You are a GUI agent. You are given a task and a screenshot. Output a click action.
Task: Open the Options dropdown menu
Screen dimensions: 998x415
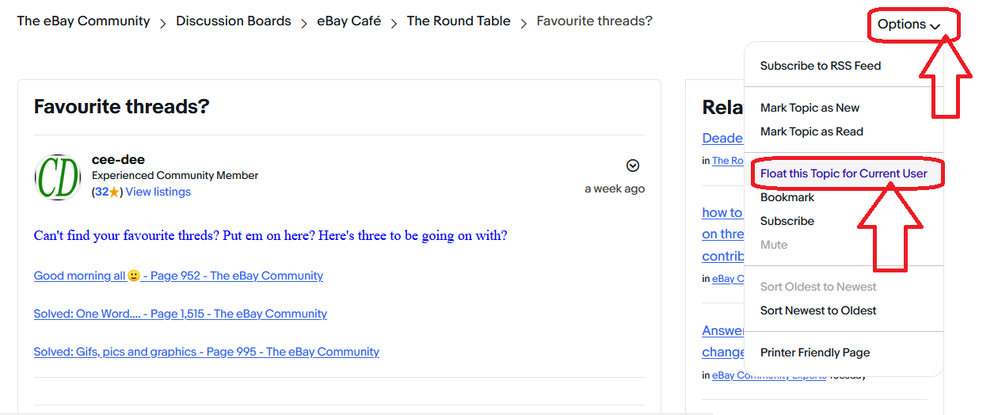point(908,25)
